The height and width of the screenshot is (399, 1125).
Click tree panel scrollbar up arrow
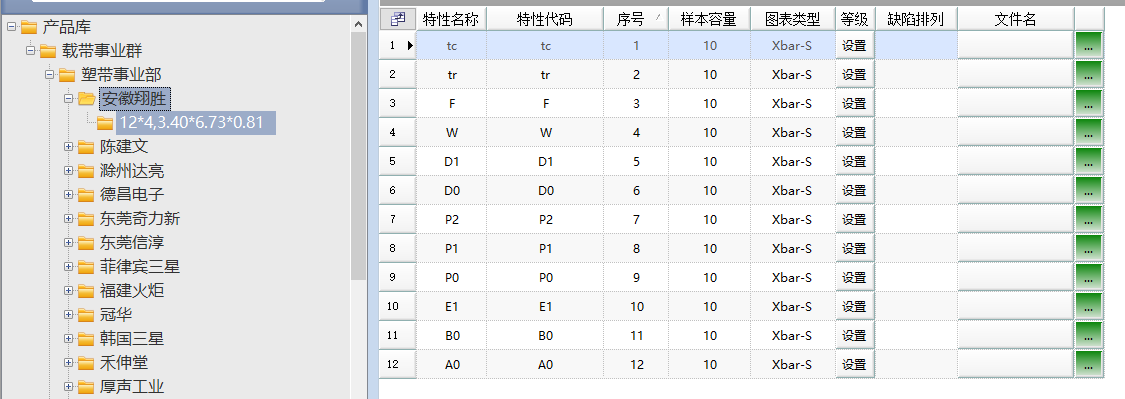(x=359, y=24)
